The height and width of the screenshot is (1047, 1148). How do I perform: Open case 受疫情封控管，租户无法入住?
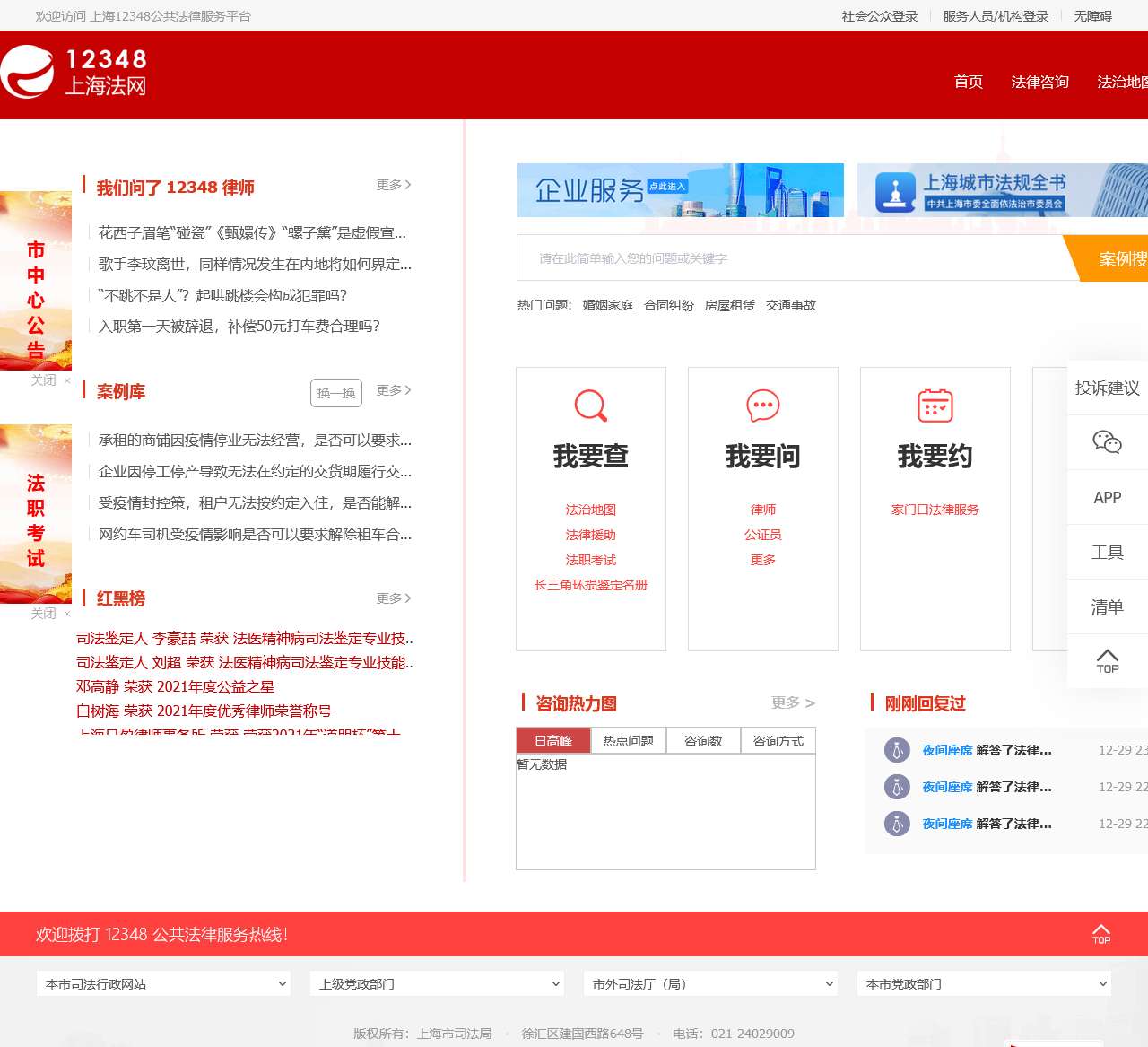point(255,503)
